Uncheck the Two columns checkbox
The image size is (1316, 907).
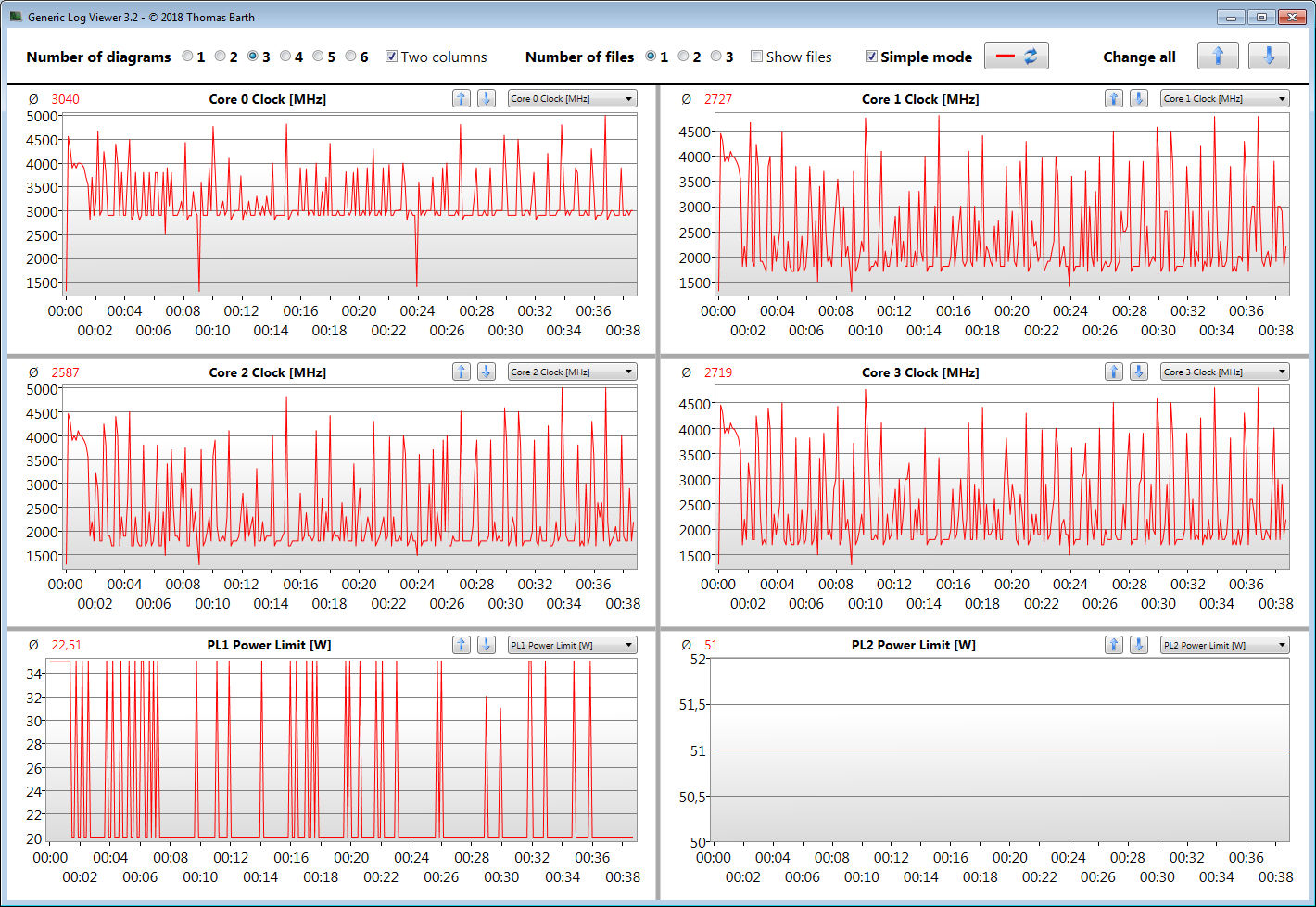click(x=391, y=57)
